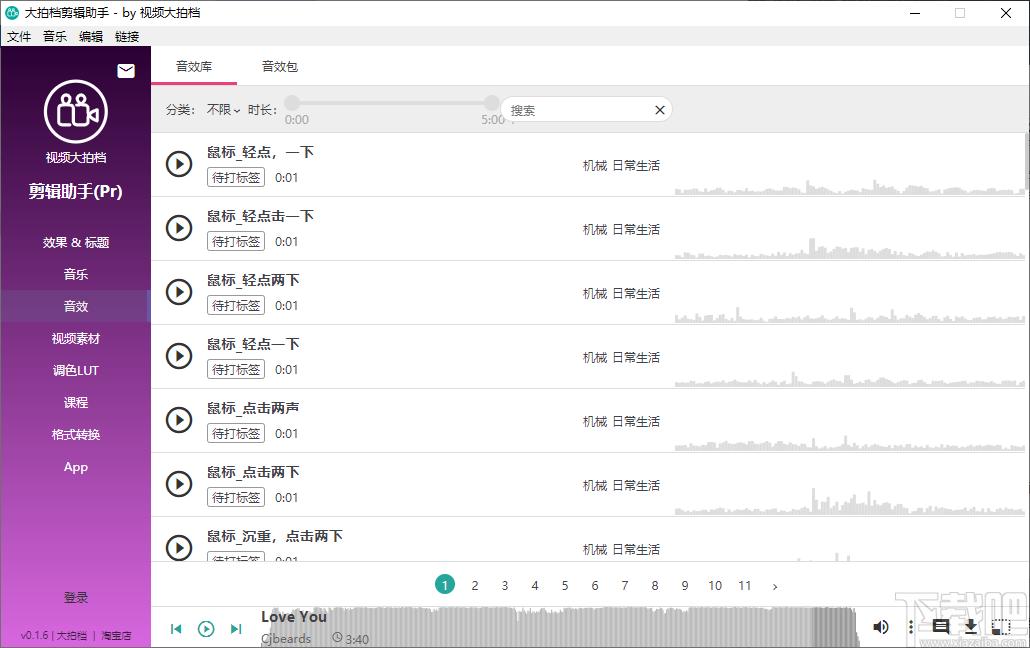Clear the search box with the X
Screen dimensions: 1030x648
[660, 110]
